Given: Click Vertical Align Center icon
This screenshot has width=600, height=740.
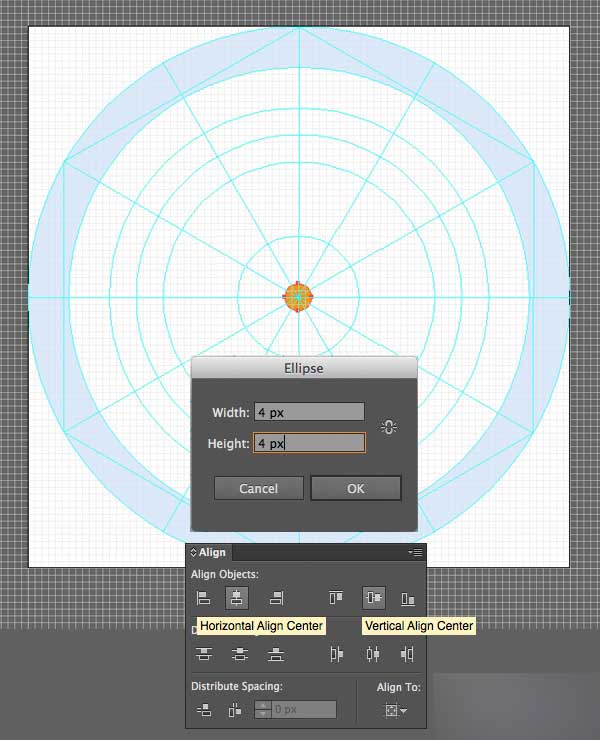Looking at the screenshot, I should pyautogui.click(x=373, y=597).
